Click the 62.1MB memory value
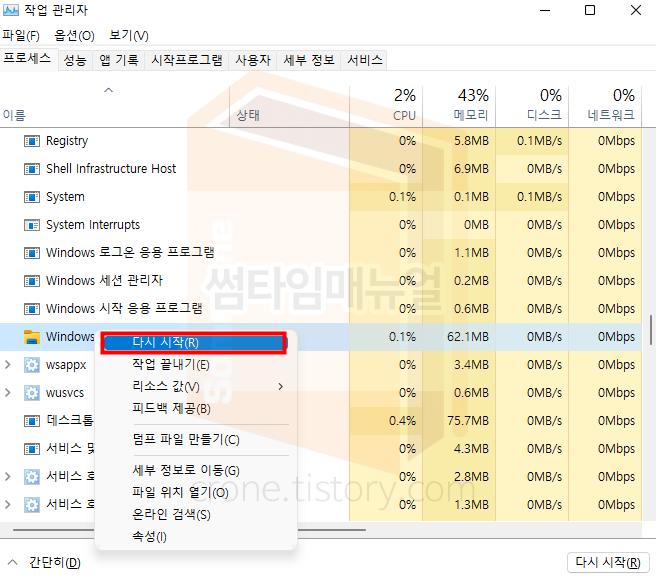This screenshot has height=581, width=656. [x=468, y=337]
